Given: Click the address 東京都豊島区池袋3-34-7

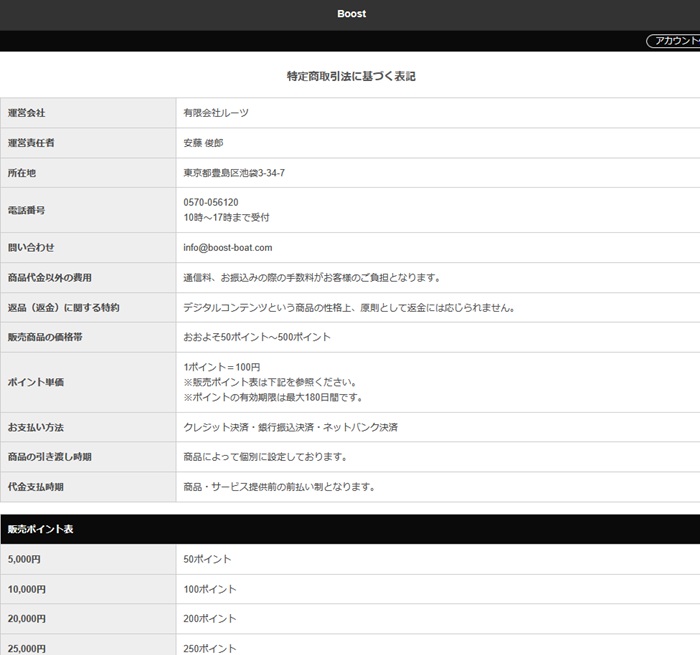Looking at the screenshot, I should pos(234,173).
